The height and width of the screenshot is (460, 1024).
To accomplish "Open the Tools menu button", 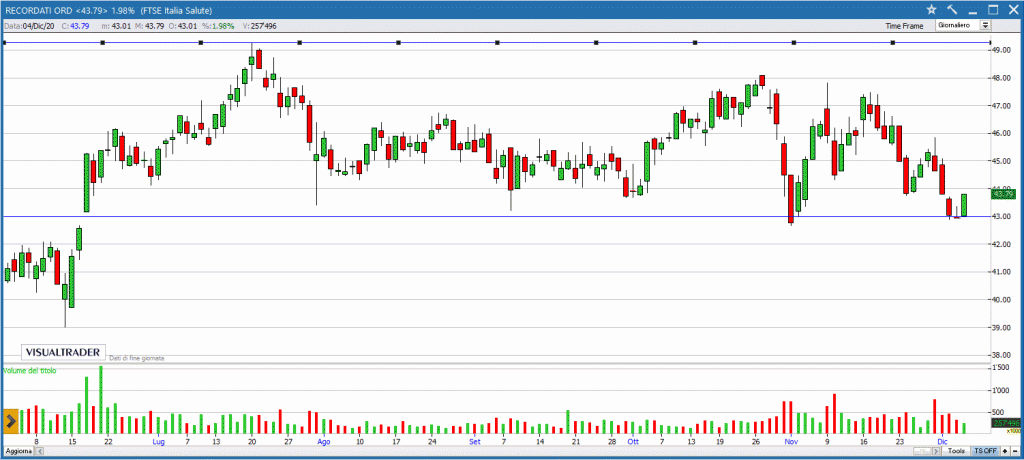I will [956, 451].
